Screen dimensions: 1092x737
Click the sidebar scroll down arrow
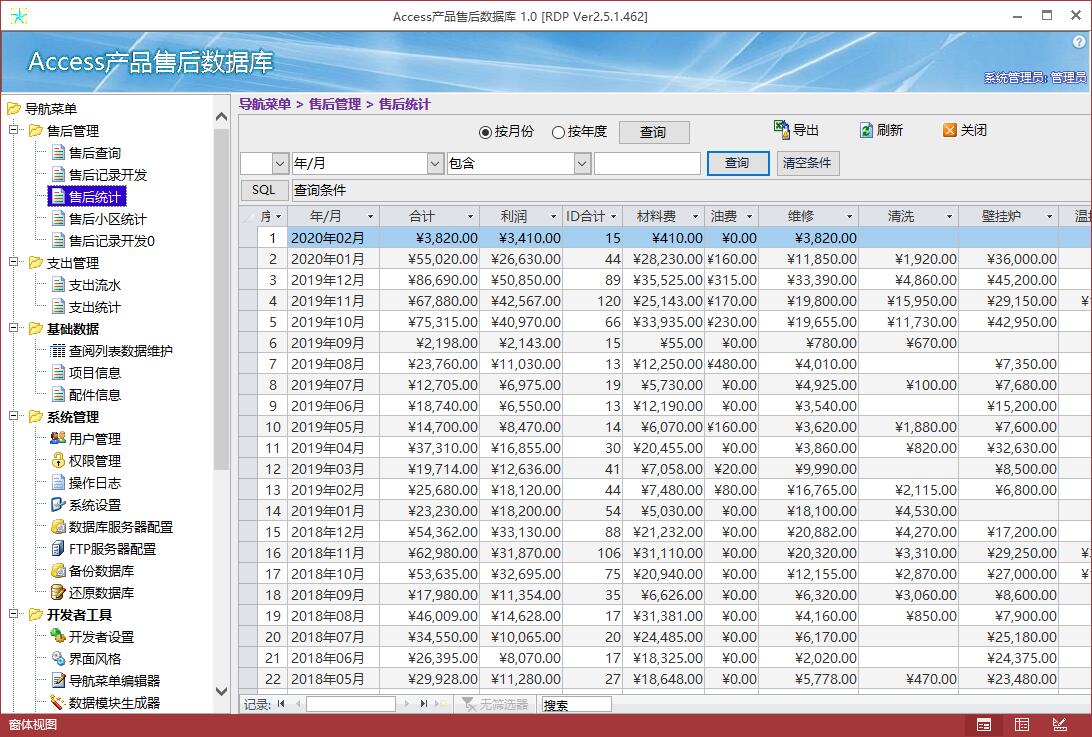point(221,692)
